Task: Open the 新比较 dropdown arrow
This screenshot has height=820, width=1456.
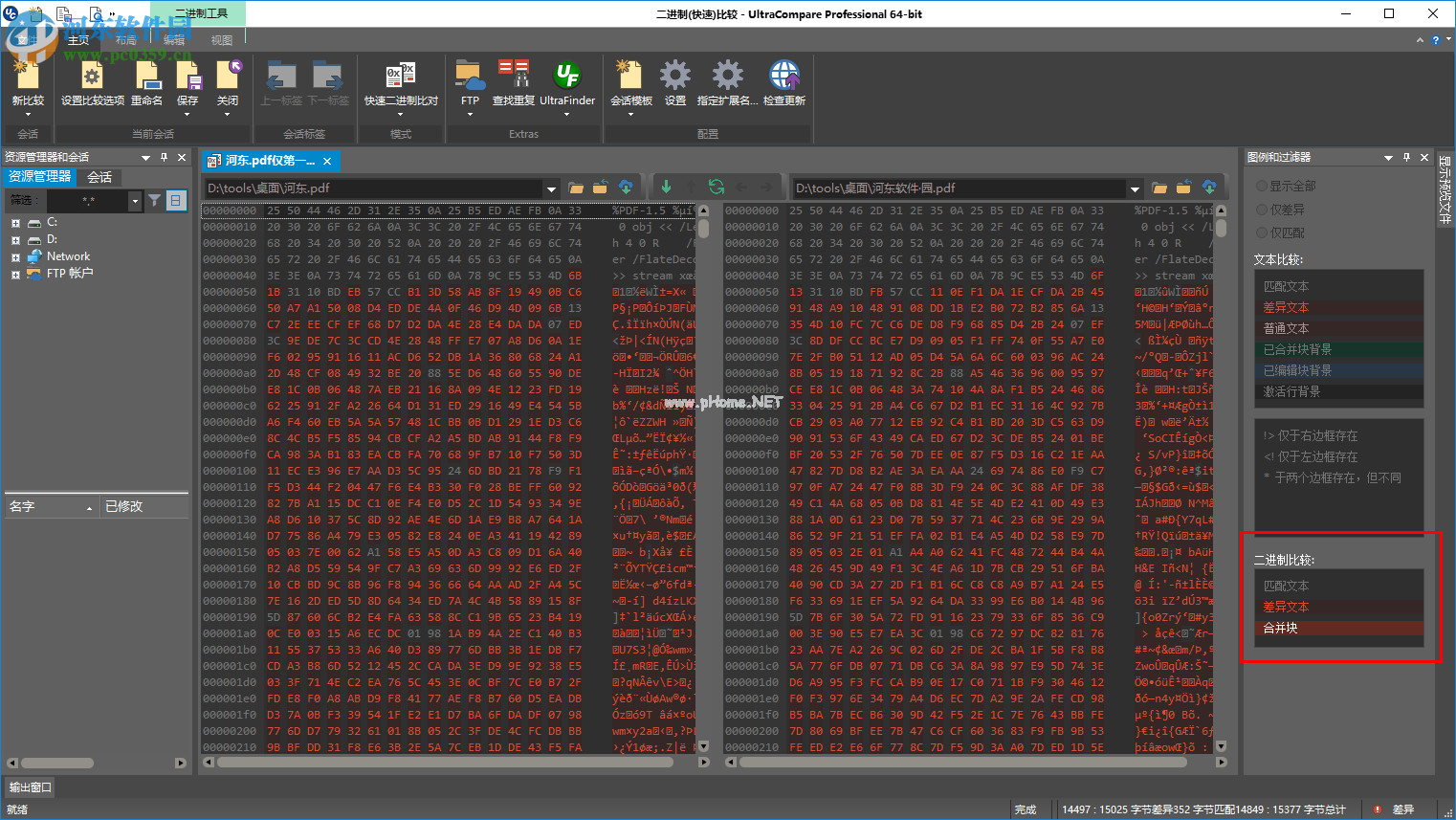Action: tap(28, 115)
